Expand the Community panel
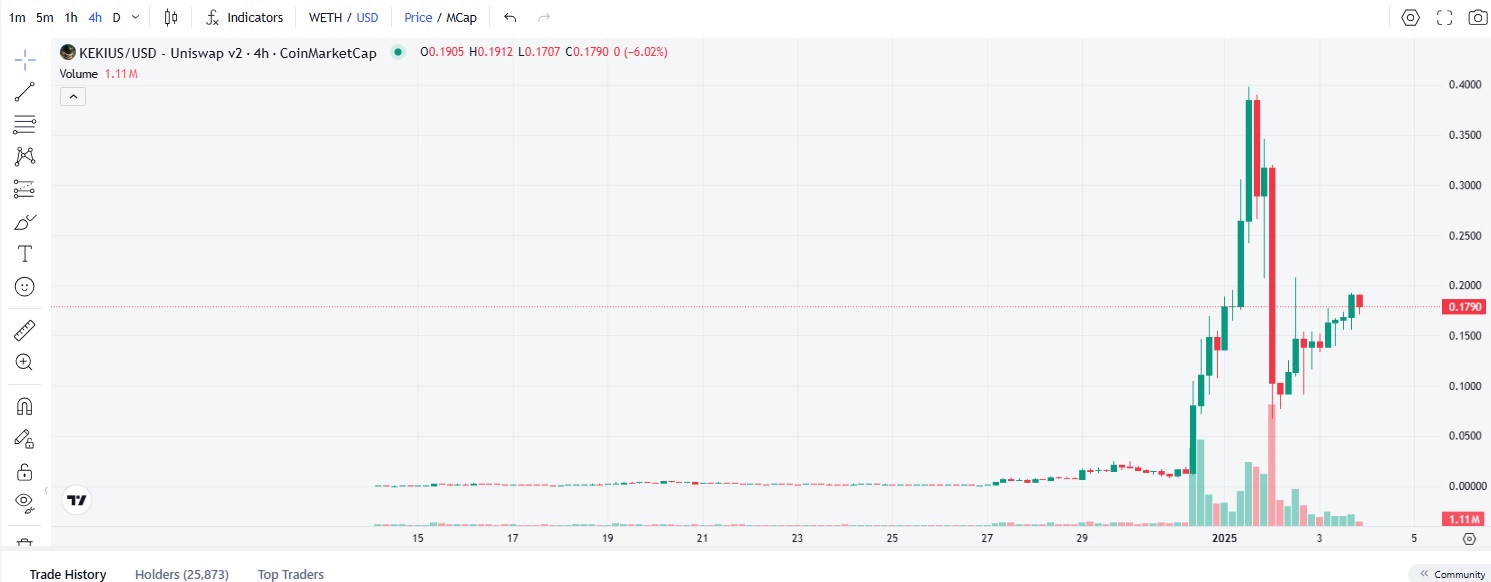Image resolution: width=1491 pixels, height=582 pixels. tap(1449, 574)
